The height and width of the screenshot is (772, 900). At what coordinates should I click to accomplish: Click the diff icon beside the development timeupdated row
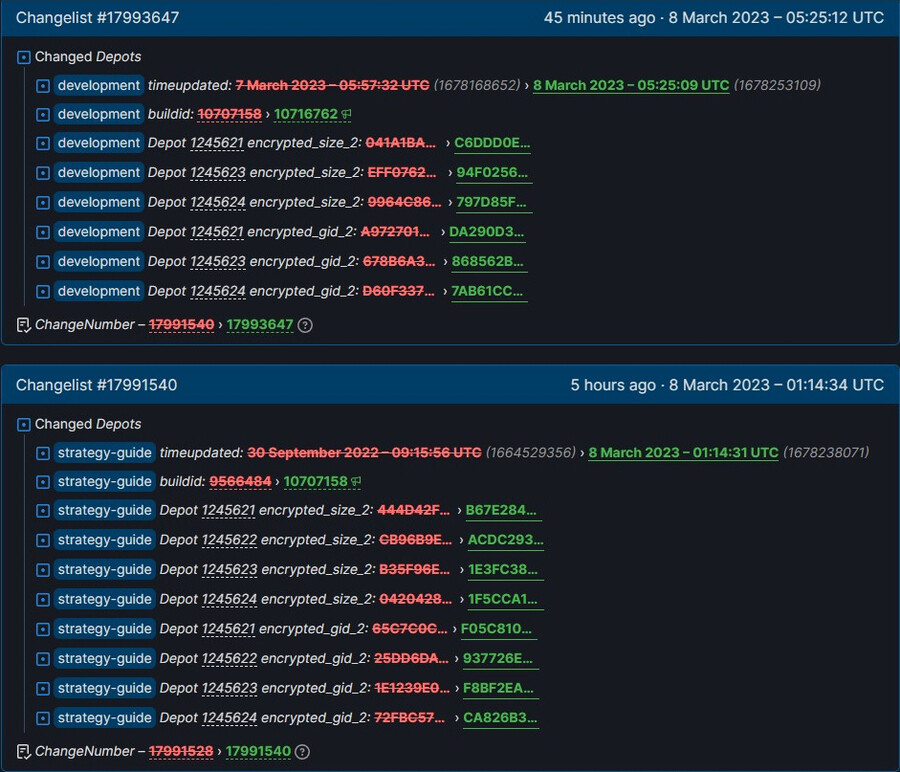41,85
